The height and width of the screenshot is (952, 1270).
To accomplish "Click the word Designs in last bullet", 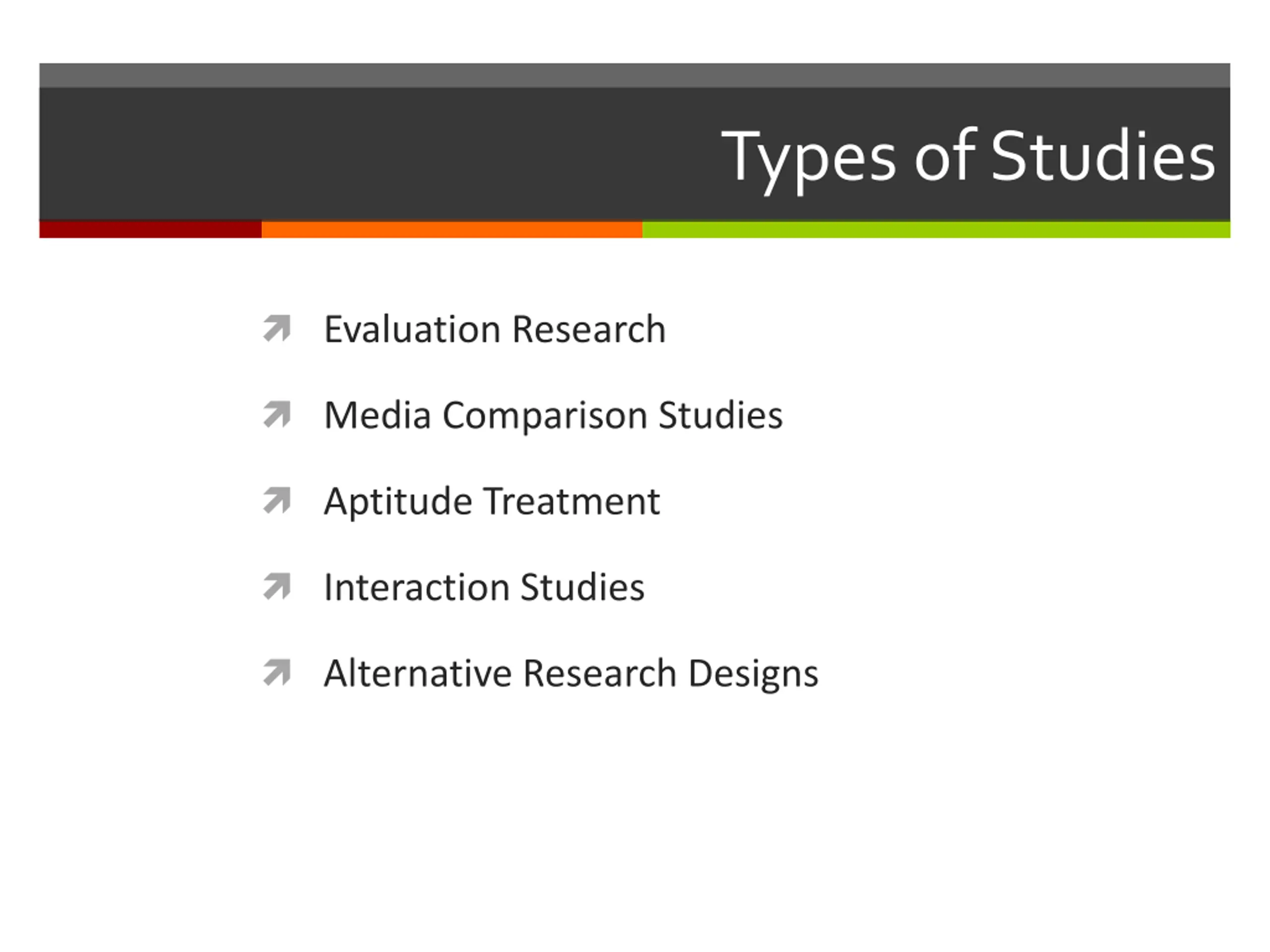I will click(x=753, y=675).
